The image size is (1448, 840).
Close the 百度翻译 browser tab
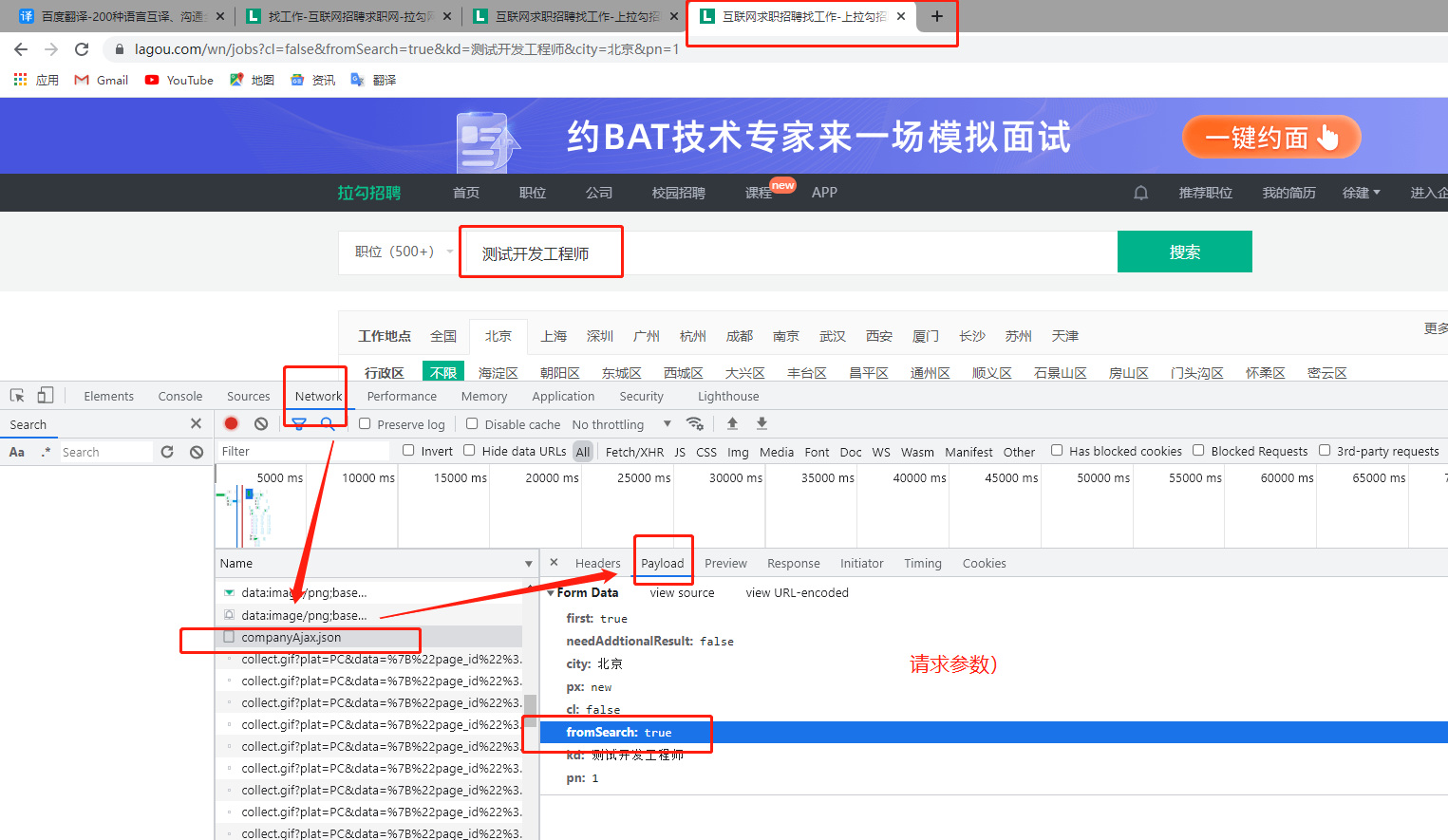click(220, 16)
